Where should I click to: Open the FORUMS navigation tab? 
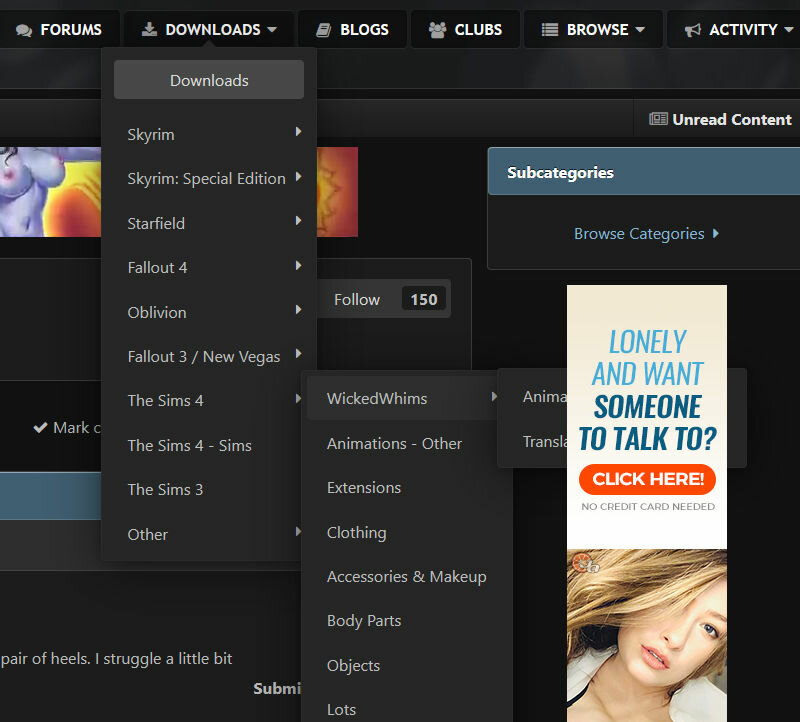tap(59, 30)
